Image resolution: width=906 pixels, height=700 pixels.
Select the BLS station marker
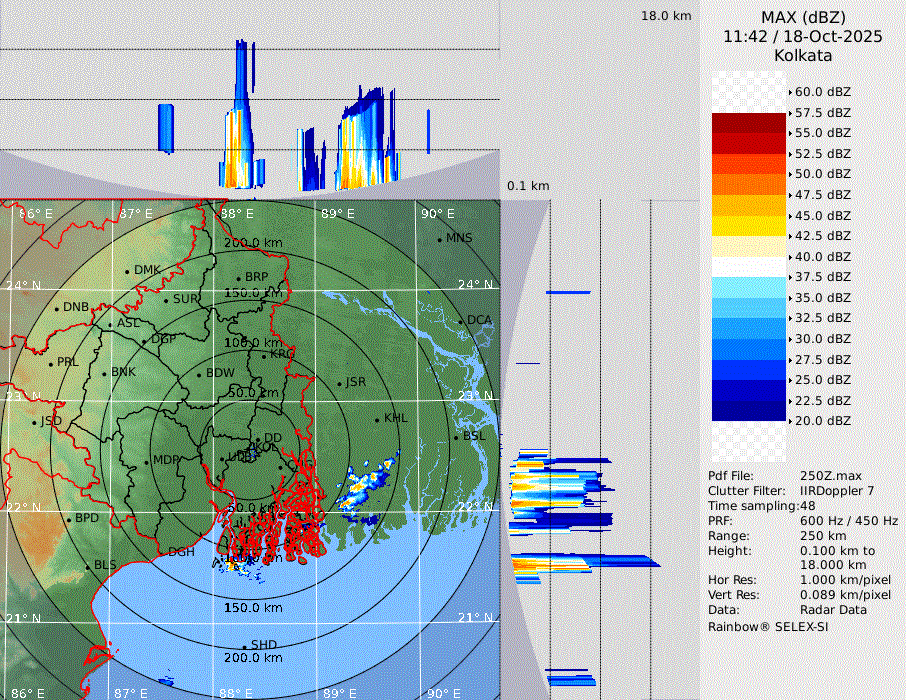[88, 566]
